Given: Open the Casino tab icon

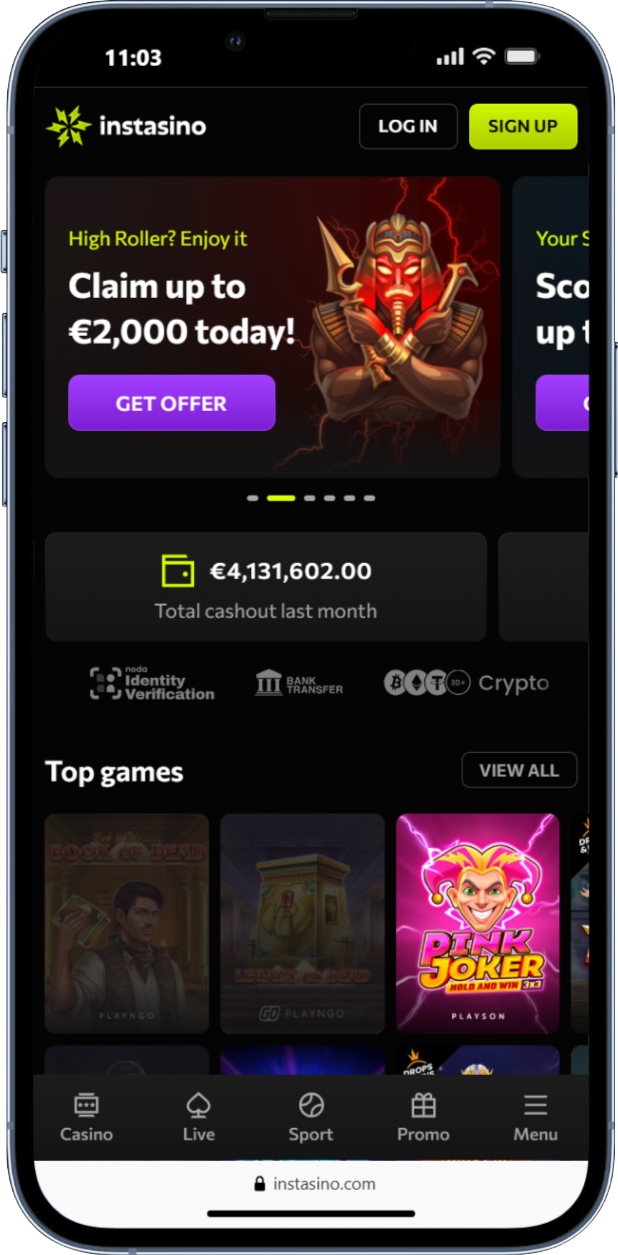Looking at the screenshot, I should coord(86,1105).
